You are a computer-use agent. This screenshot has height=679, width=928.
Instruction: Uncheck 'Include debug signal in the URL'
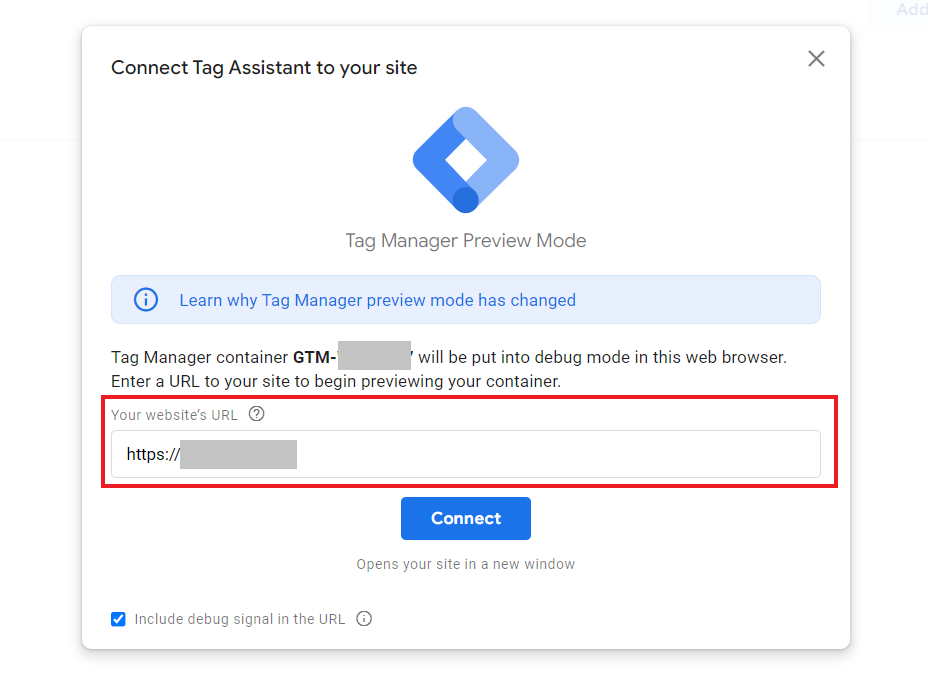118,619
